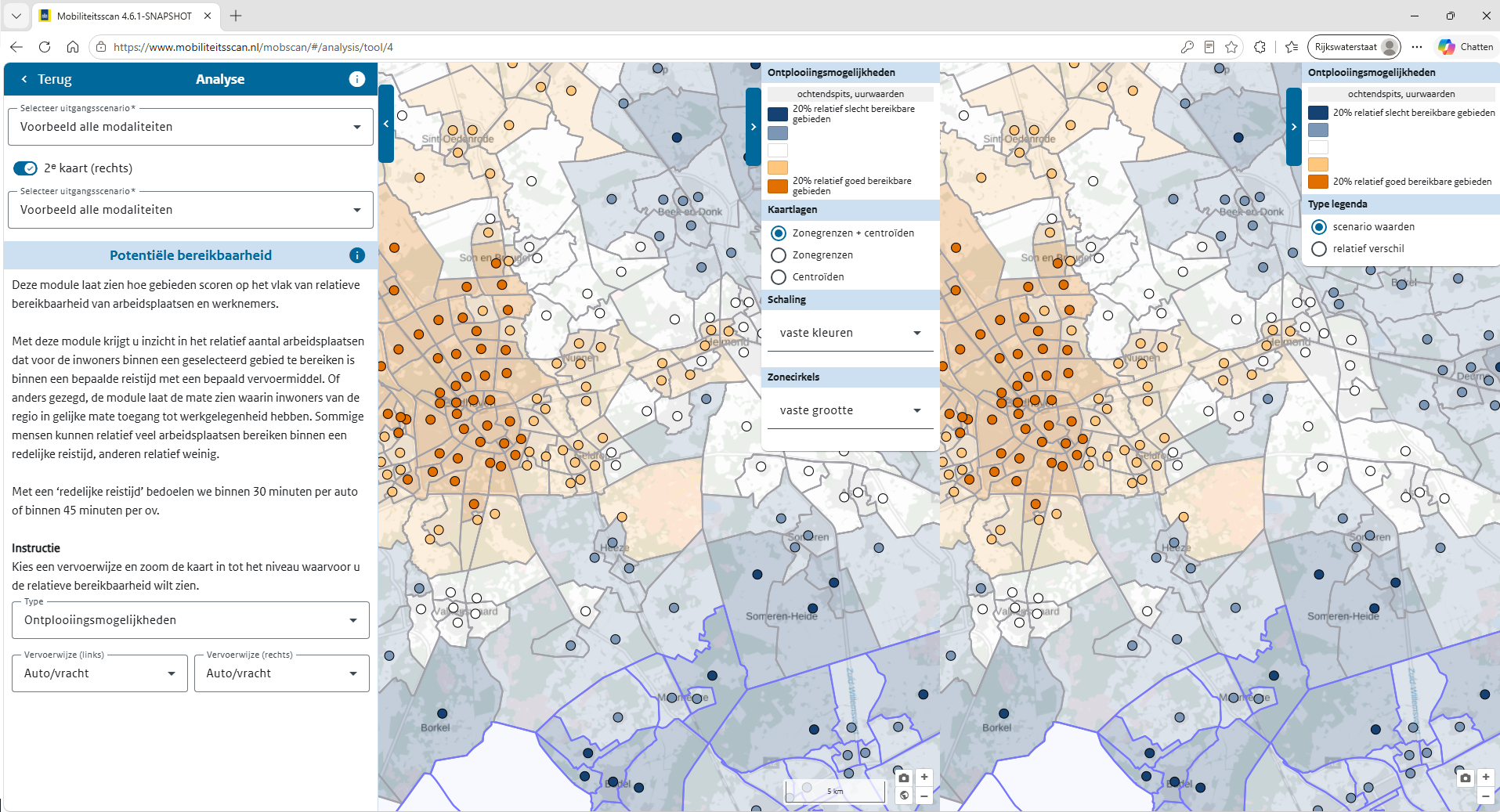Screen dimensions: 1500x812
Task: Take a screenshot of the right map
Action: [x=1466, y=778]
